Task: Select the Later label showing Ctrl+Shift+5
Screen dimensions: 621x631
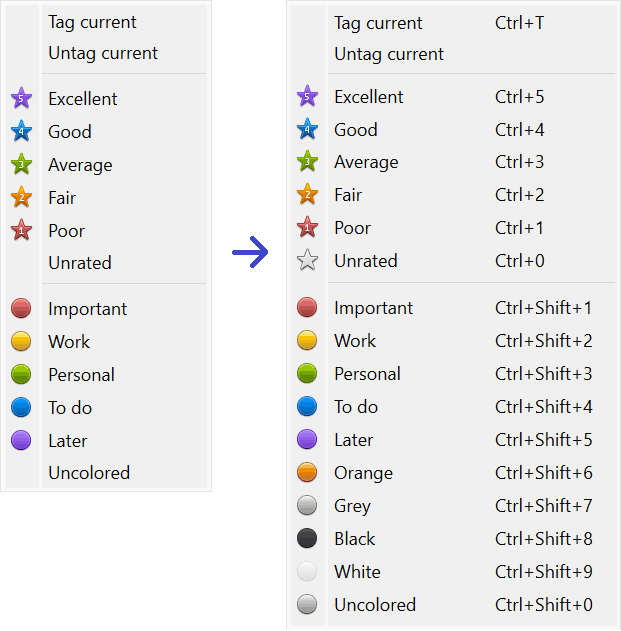Action: (x=353, y=440)
